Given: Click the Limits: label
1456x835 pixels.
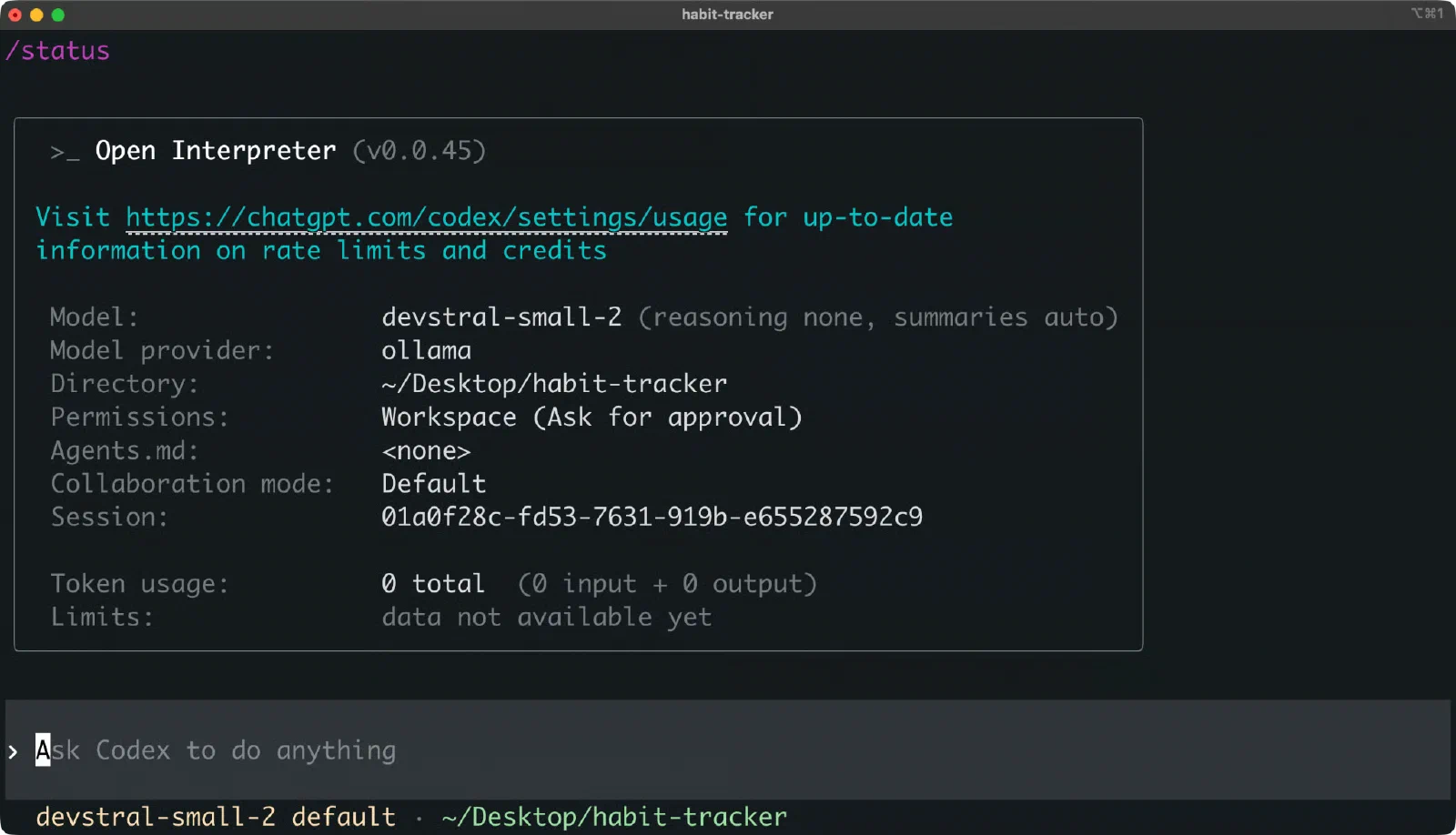Looking at the screenshot, I should (102, 618).
